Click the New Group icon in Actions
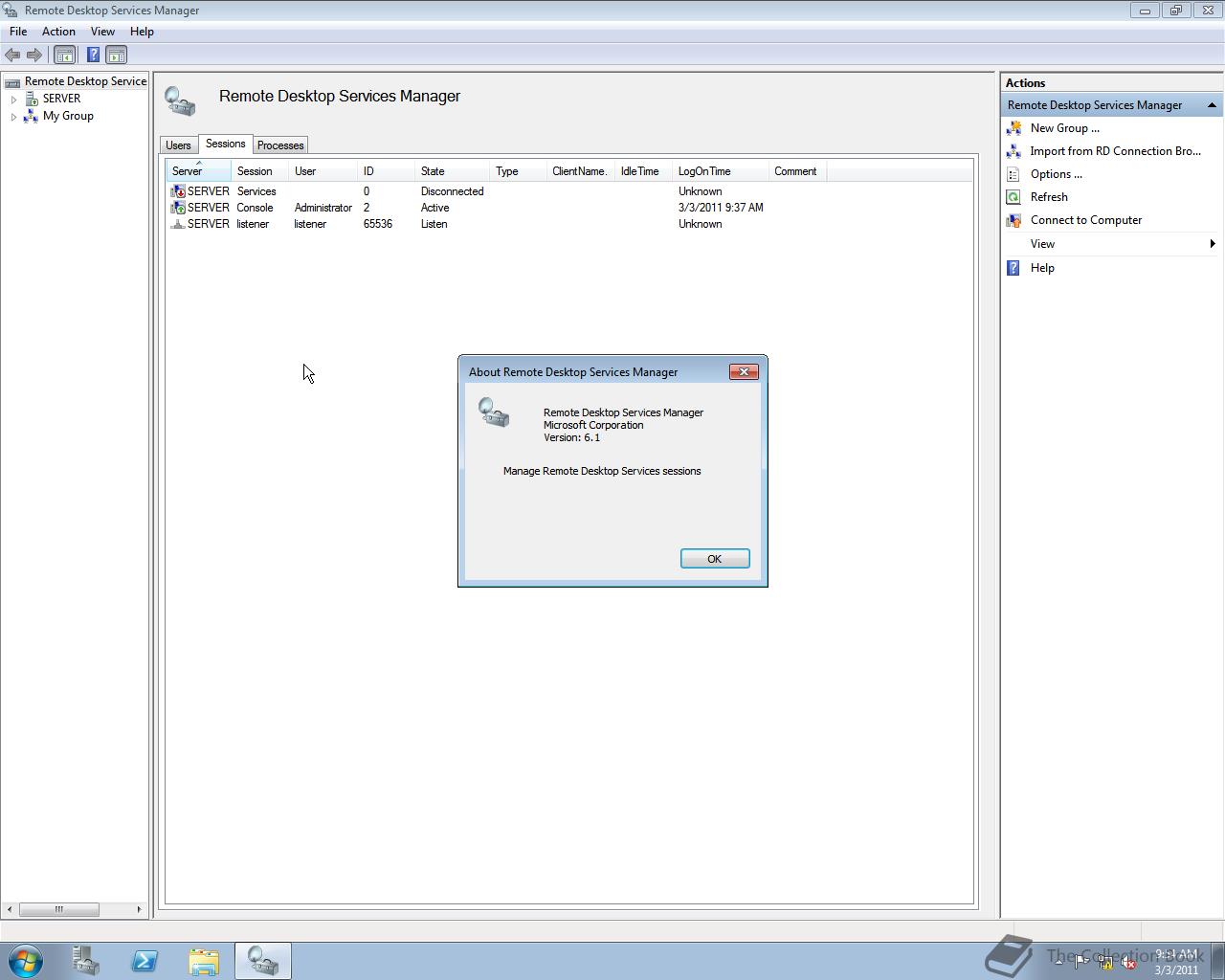The width and height of the screenshot is (1225, 980). (x=1013, y=128)
